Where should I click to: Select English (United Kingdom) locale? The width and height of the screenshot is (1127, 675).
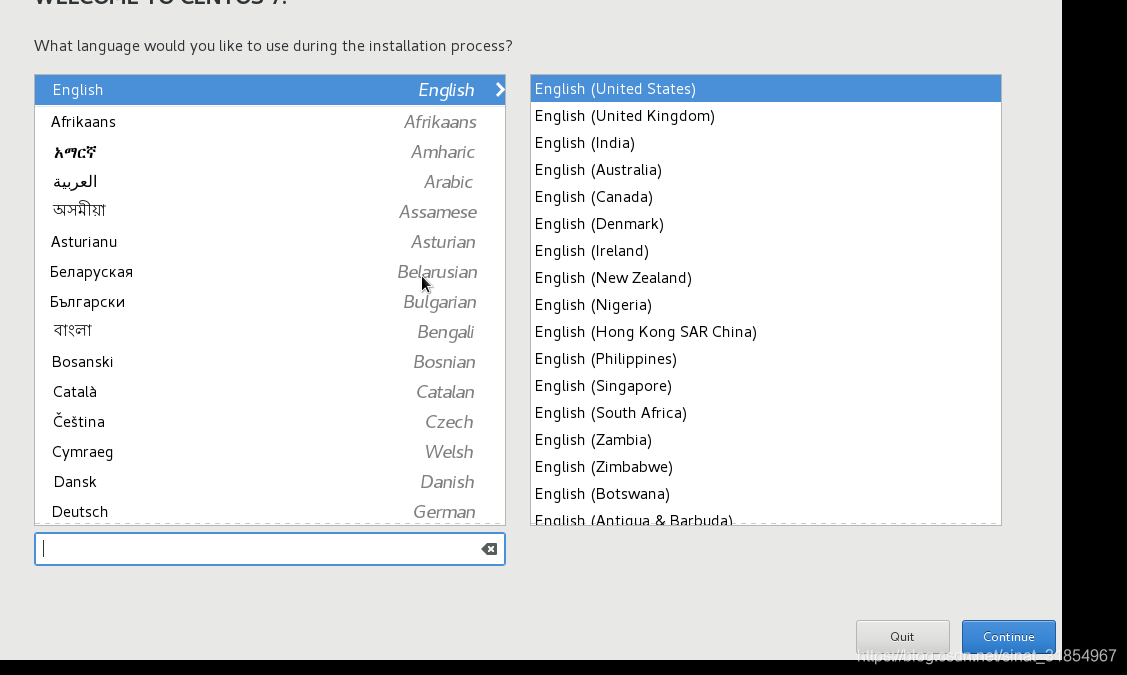pos(765,116)
